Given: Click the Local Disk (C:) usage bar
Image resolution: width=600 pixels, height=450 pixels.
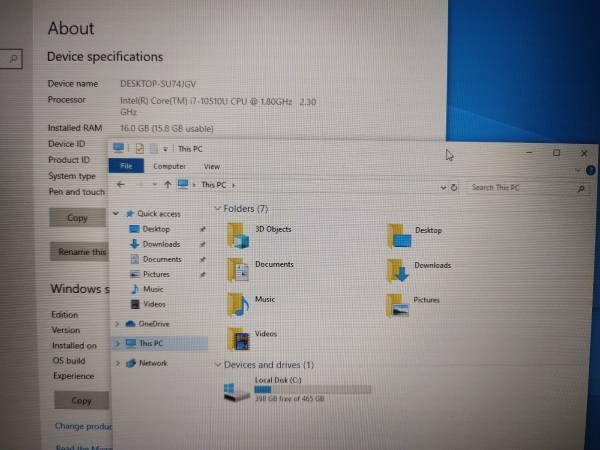Looking at the screenshot, I should (312, 390).
